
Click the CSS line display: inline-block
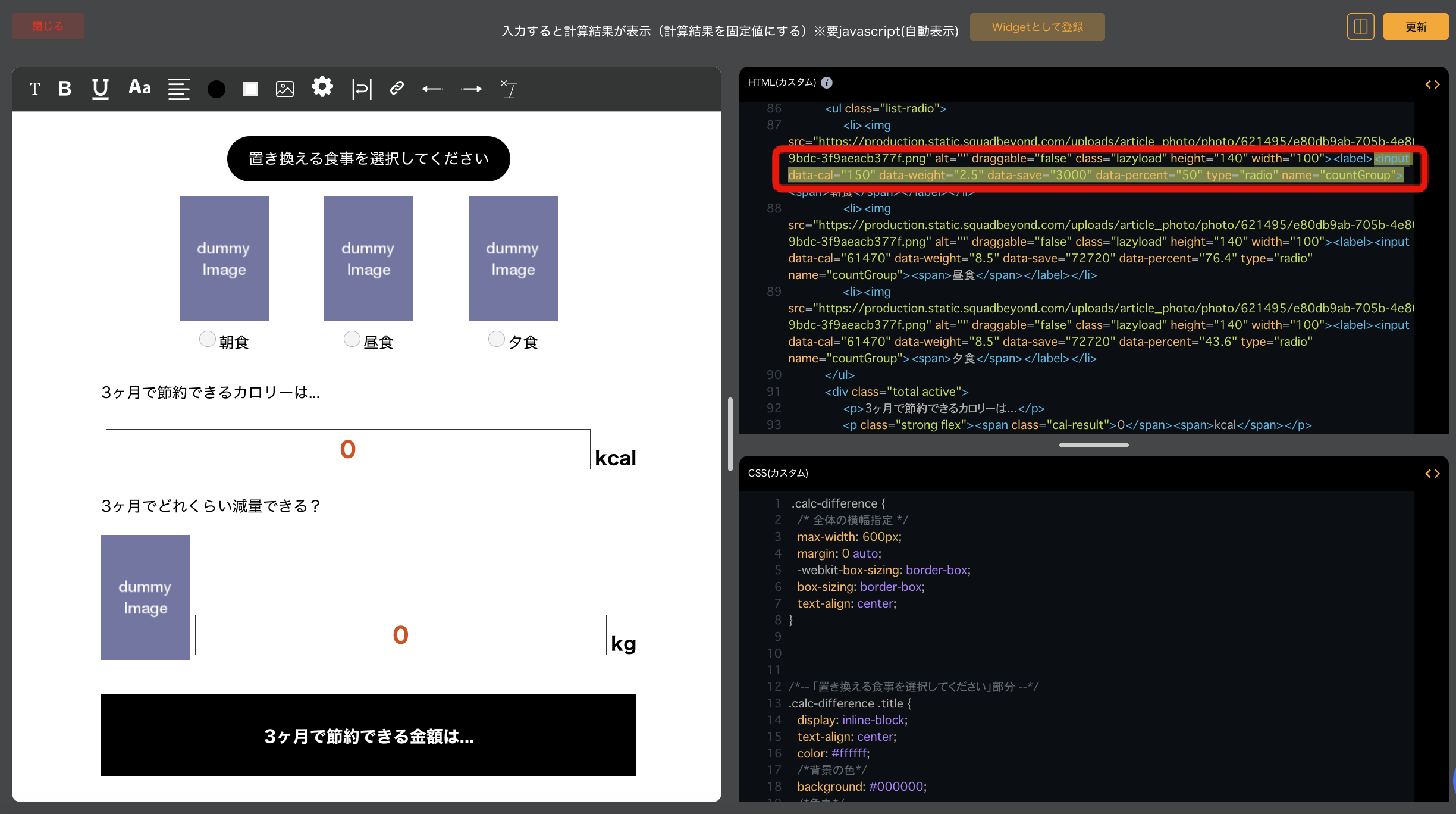pyautogui.click(x=852, y=720)
